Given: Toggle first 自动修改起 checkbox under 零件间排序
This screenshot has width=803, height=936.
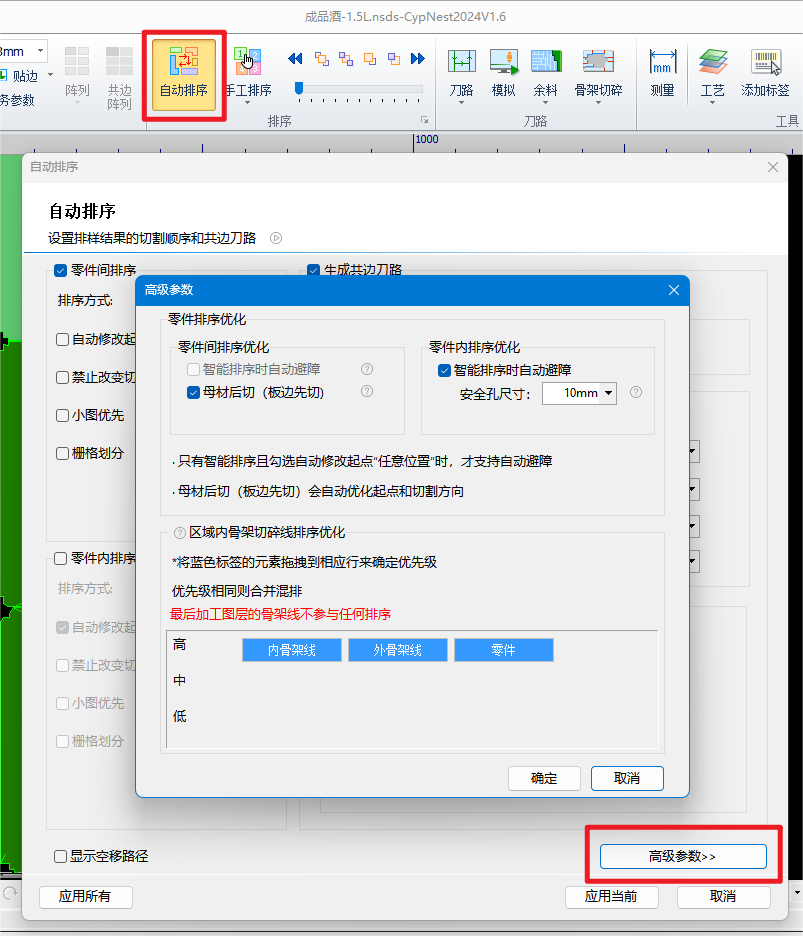Looking at the screenshot, I should tap(62, 340).
